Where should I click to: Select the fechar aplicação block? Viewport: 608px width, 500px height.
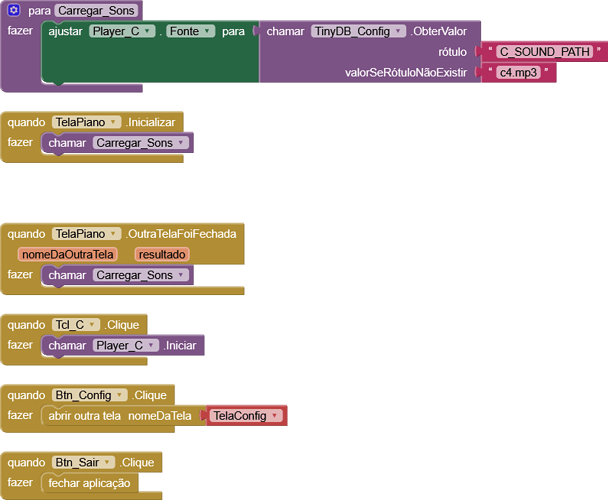point(89,483)
